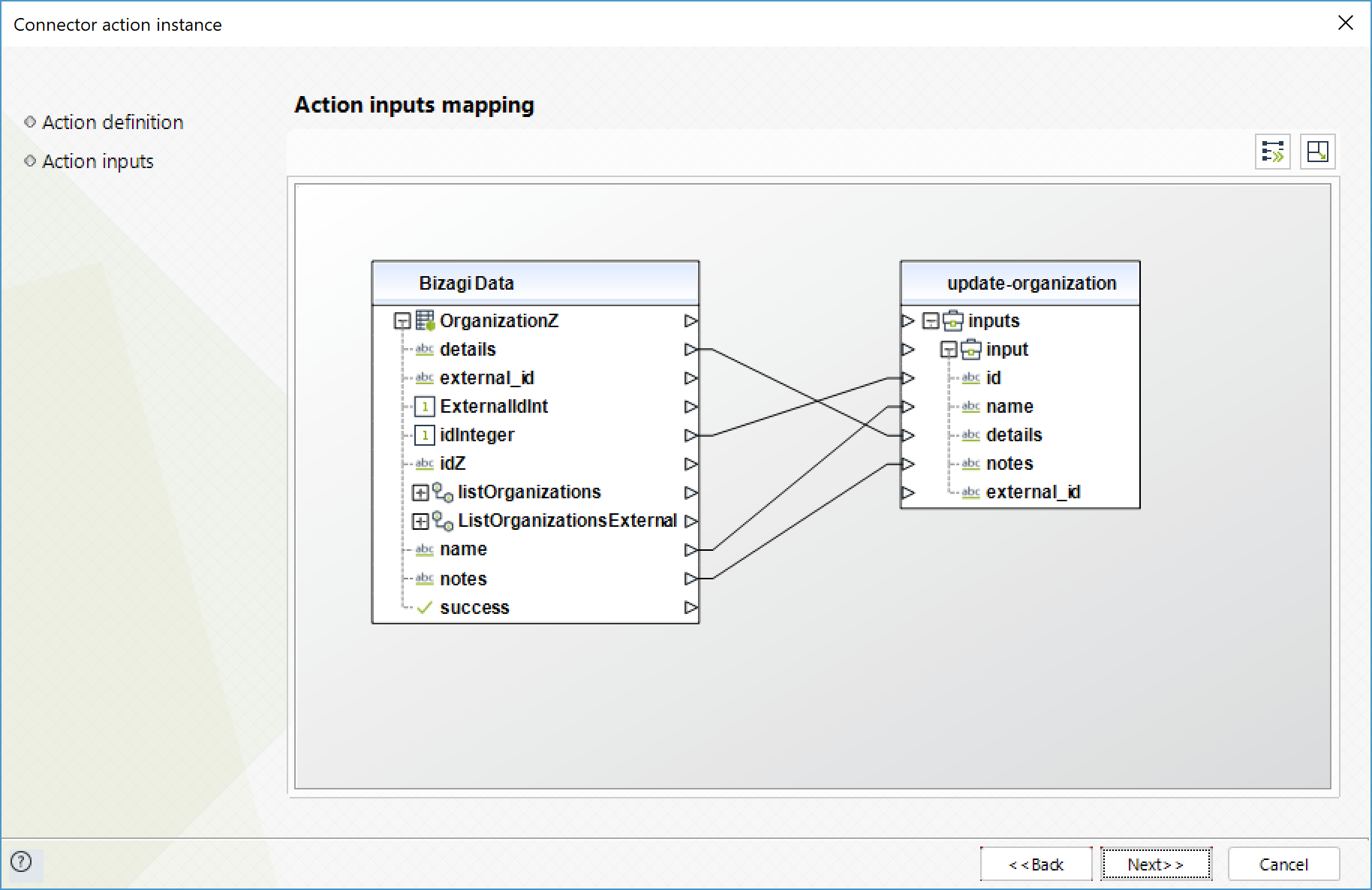Image resolution: width=1372 pixels, height=890 pixels.
Task: Select the external_id field in Bizagi Data
Action: (487, 378)
